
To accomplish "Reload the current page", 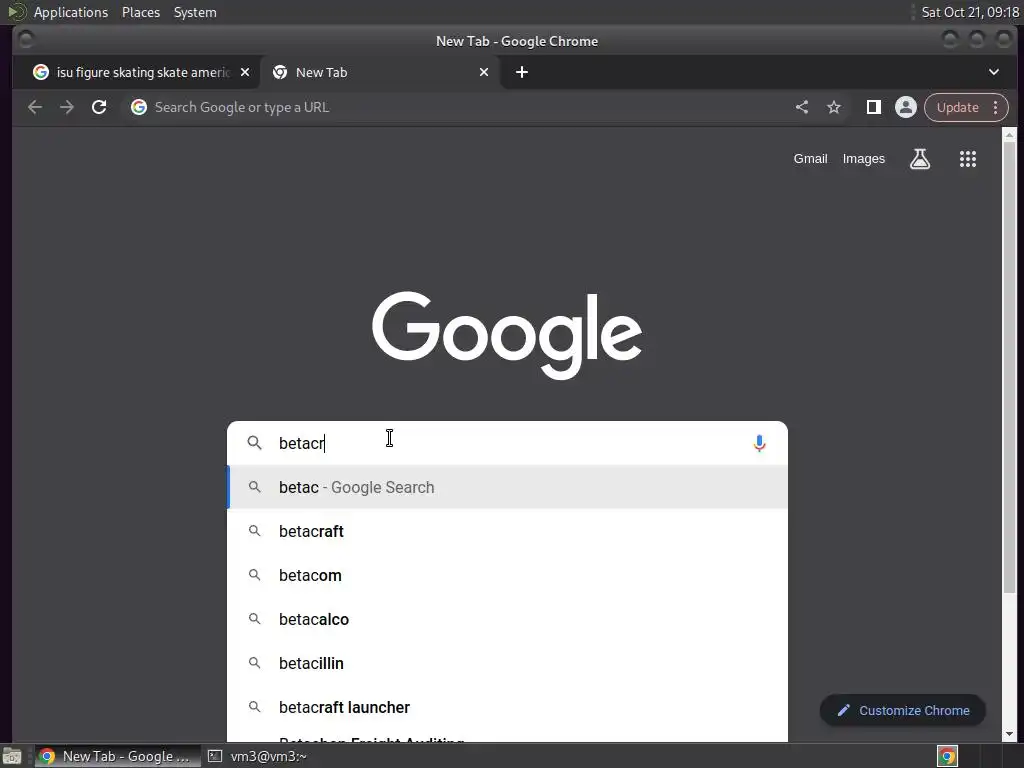I will (99, 107).
